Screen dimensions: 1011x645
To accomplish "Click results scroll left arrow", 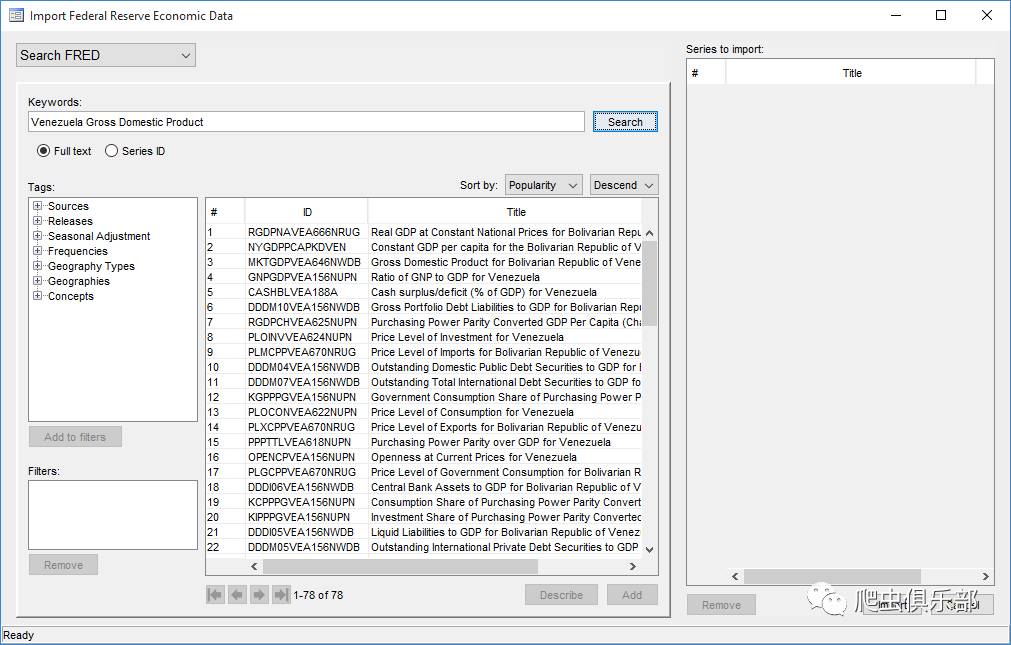I will (x=254, y=566).
